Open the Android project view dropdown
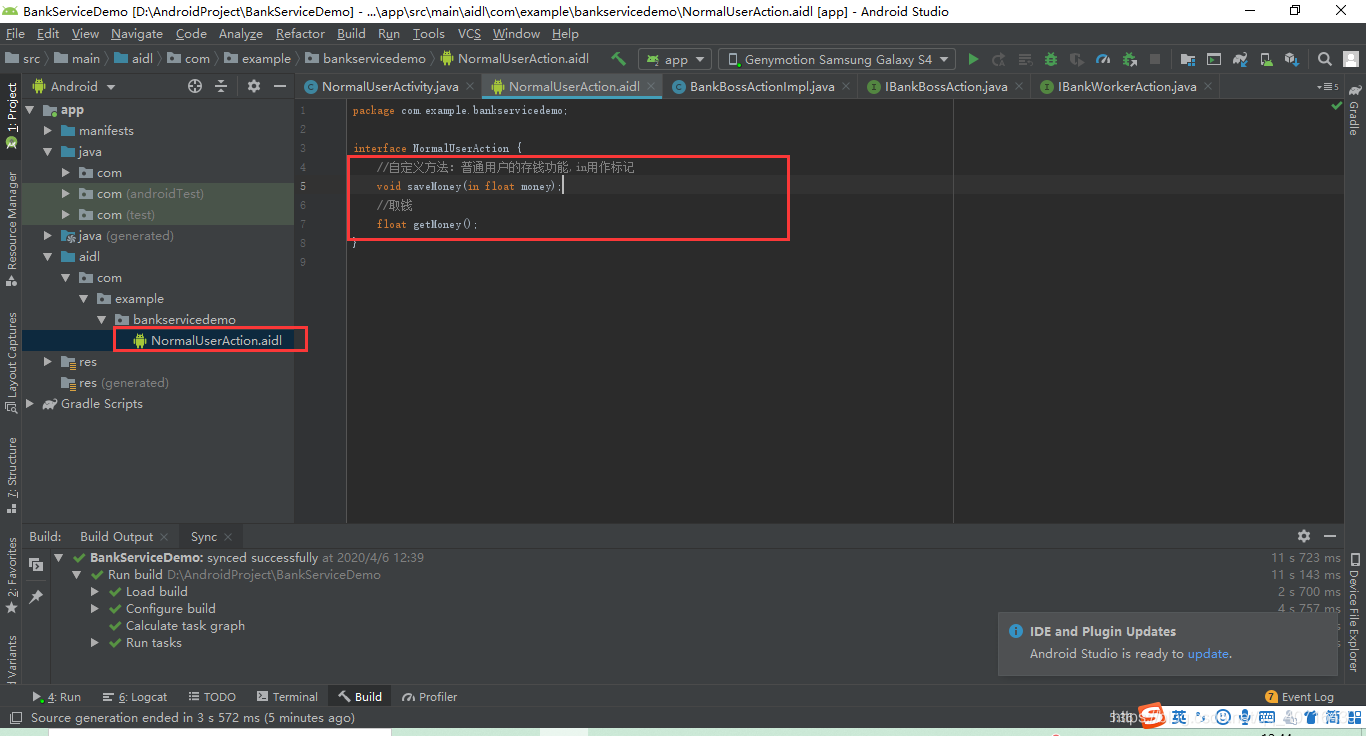This screenshot has width=1366, height=736. [x=74, y=86]
